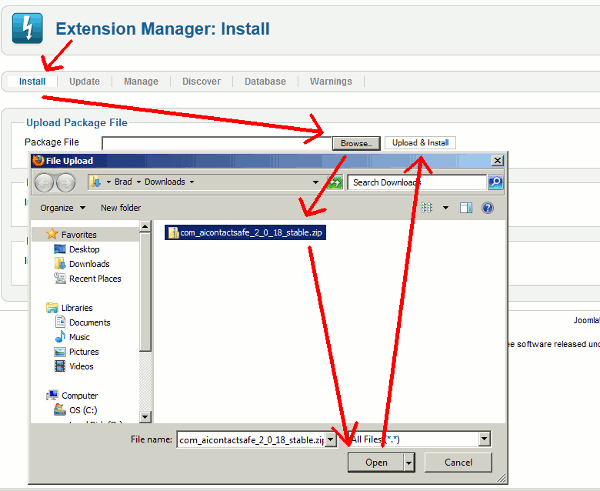Switch to the Update tab

[x=85, y=82]
